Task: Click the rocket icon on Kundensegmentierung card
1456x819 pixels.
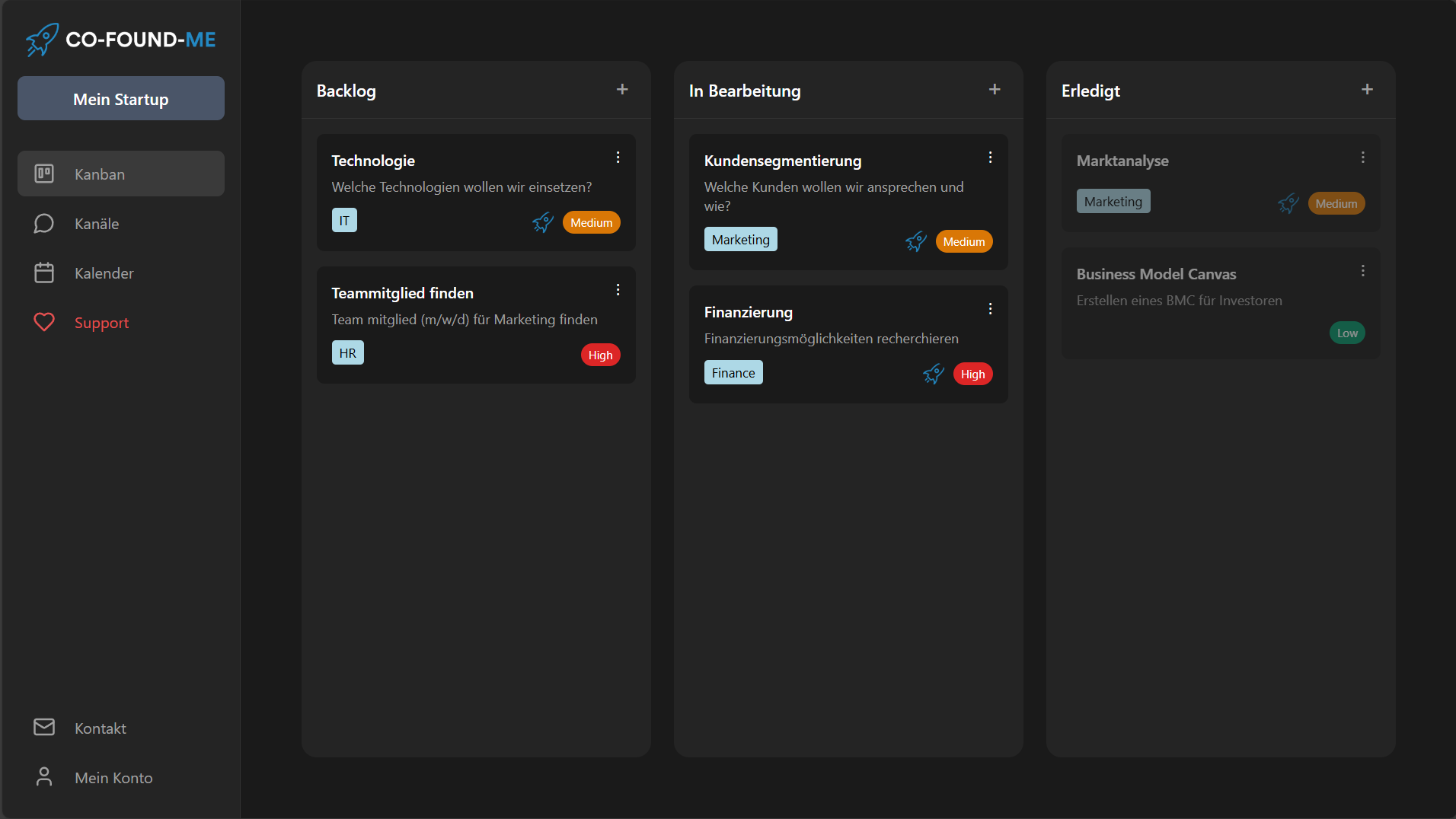Action: (x=915, y=242)
